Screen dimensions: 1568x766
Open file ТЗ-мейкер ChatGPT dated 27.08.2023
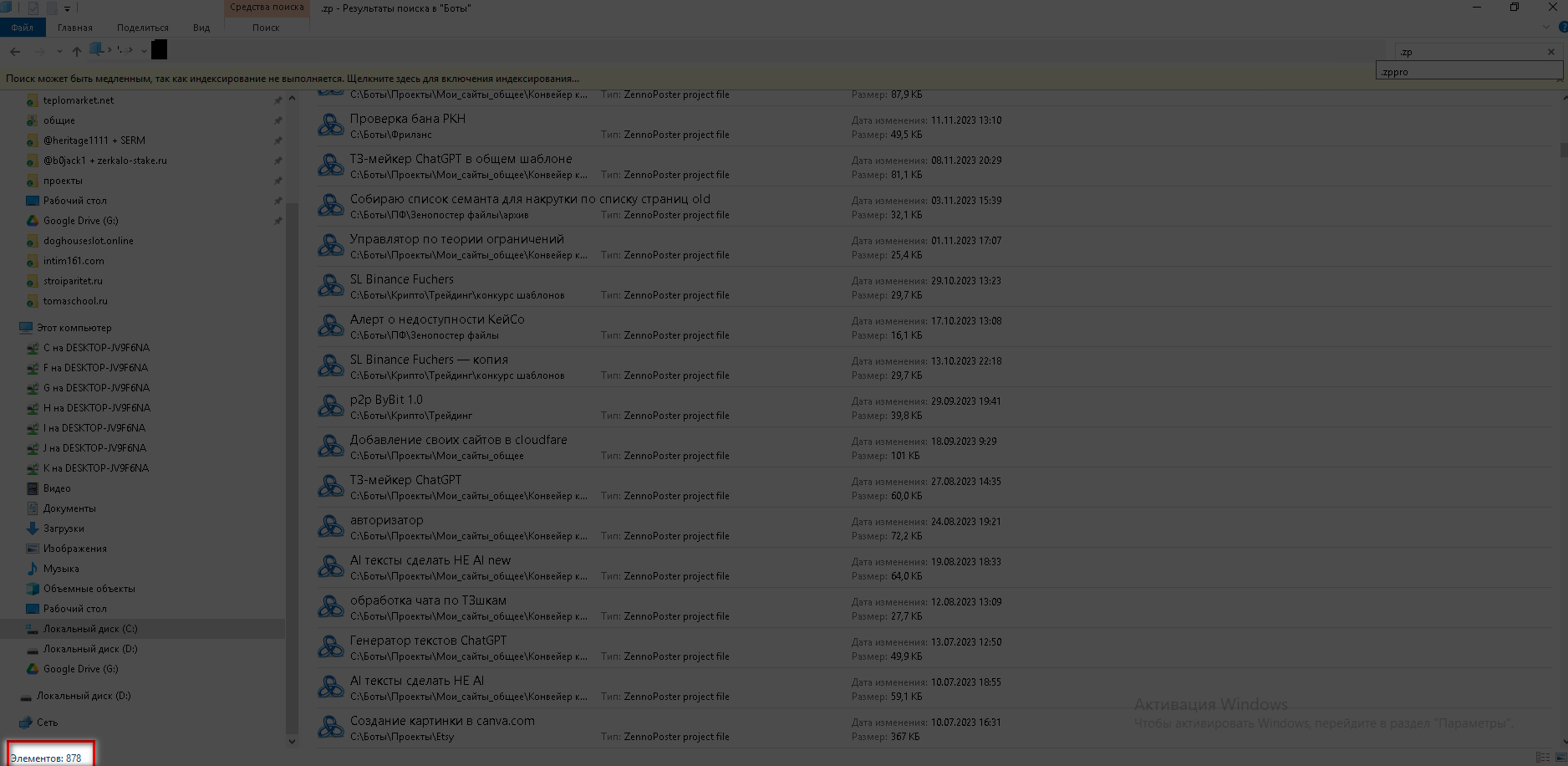click(405, 480)
